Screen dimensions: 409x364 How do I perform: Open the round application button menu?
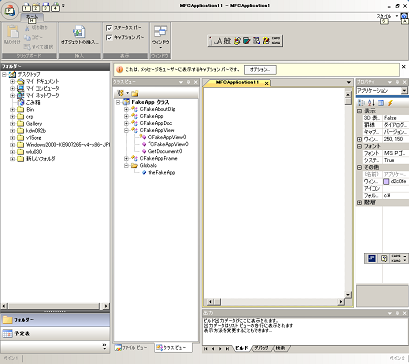pyautogui.click(x=10, y=11)
